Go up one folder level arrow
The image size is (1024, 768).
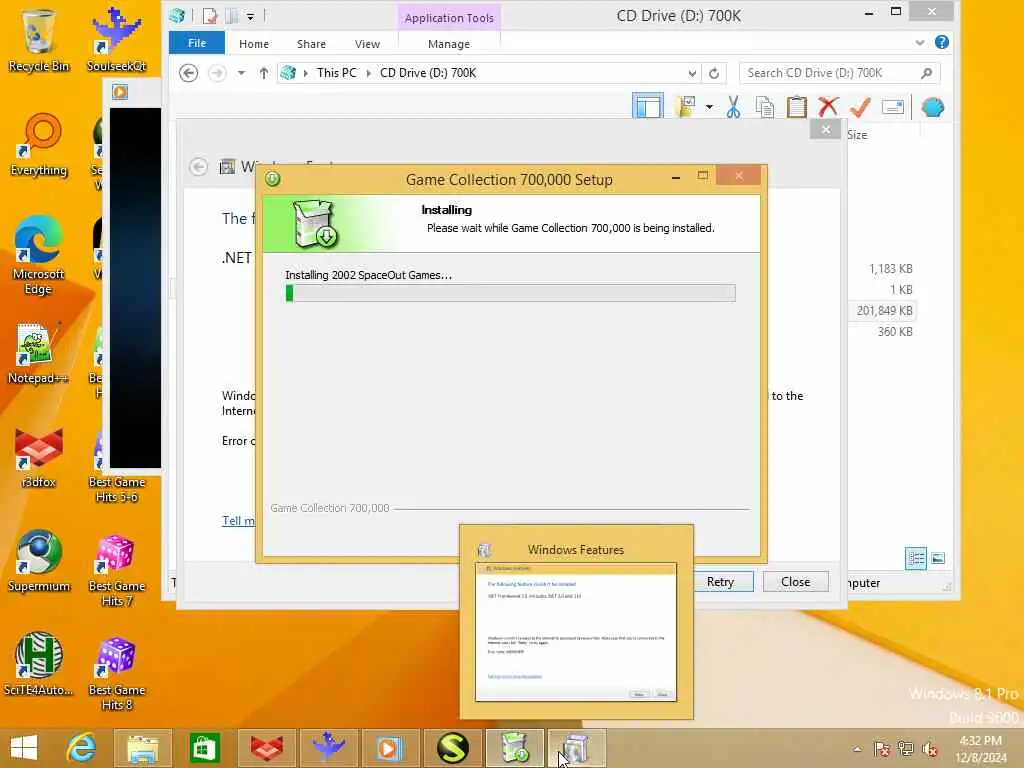click(263, 72)
